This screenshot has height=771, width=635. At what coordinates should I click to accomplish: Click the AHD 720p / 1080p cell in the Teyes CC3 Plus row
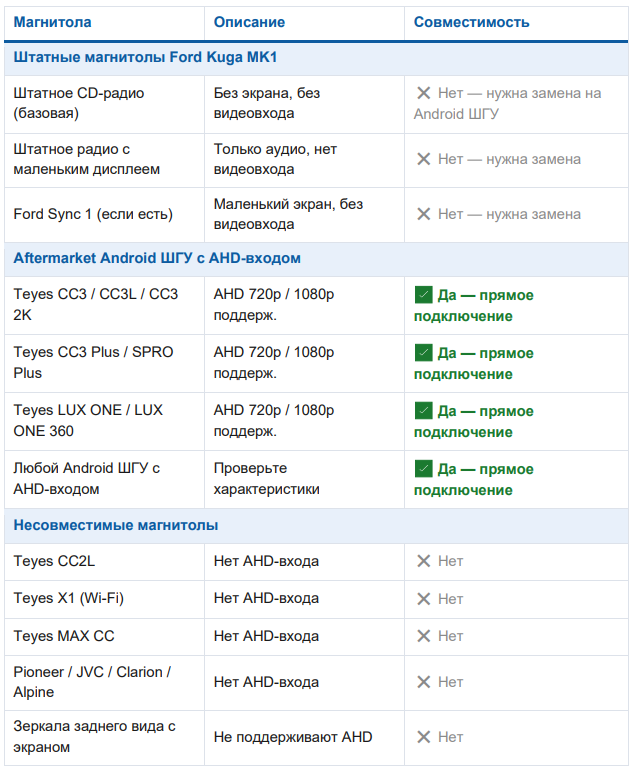tap(304, 363)
